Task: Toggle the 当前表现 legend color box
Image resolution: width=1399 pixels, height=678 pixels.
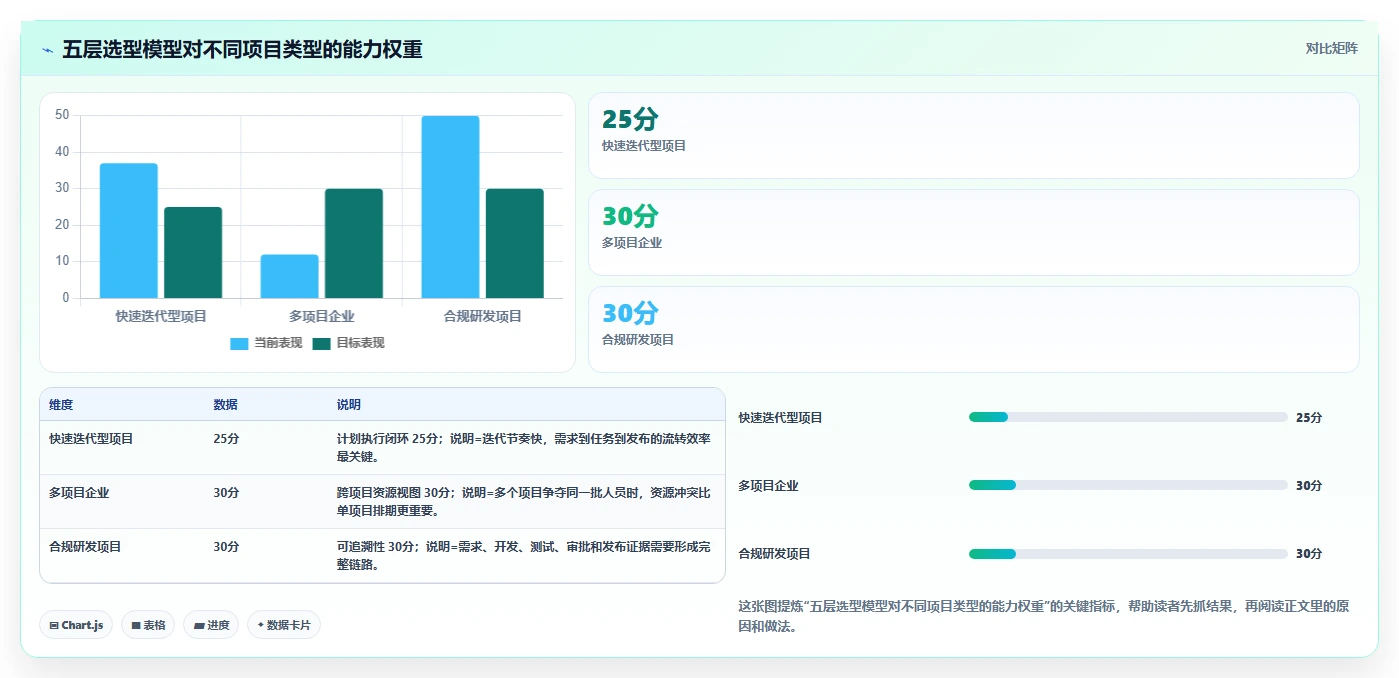Action: (x=239, y=343)
